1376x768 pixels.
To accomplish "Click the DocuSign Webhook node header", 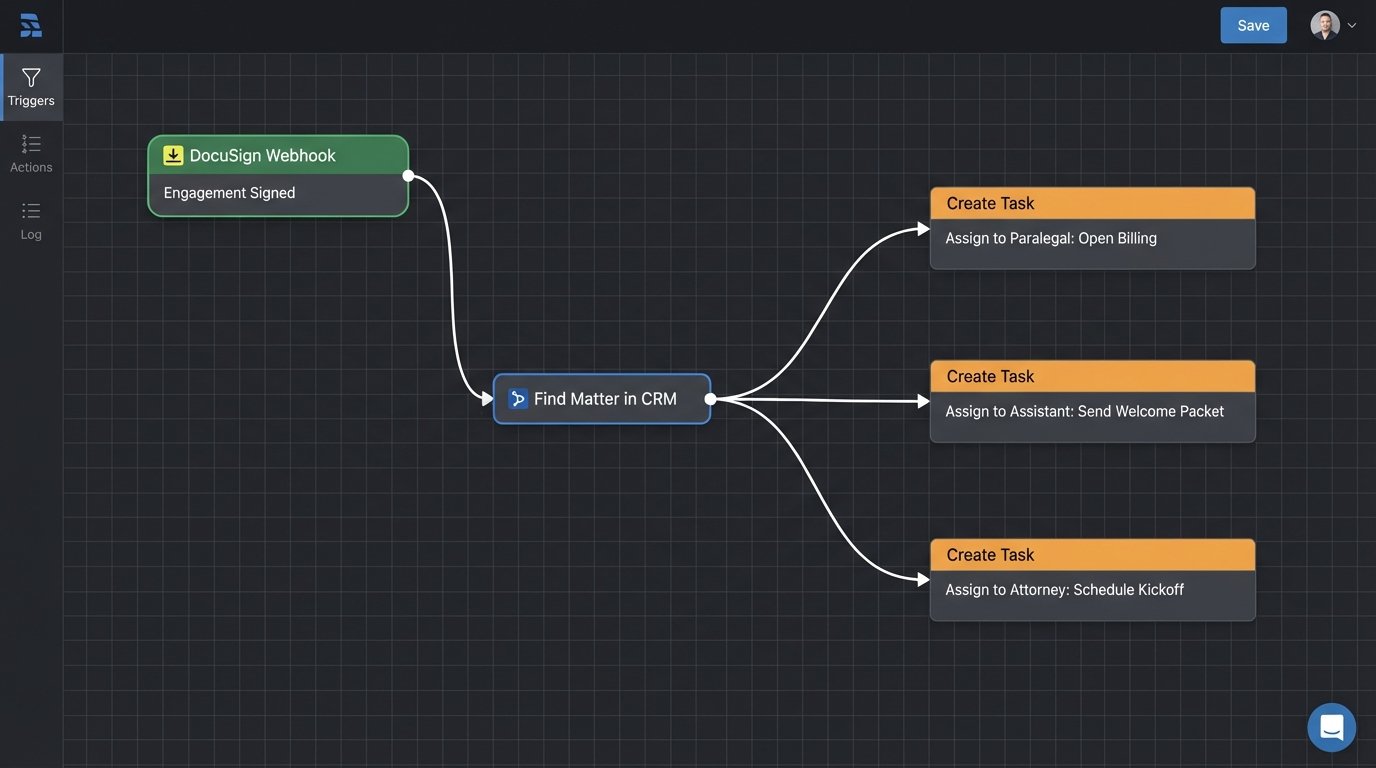I will pyautogui.click(x=278, y=154).
